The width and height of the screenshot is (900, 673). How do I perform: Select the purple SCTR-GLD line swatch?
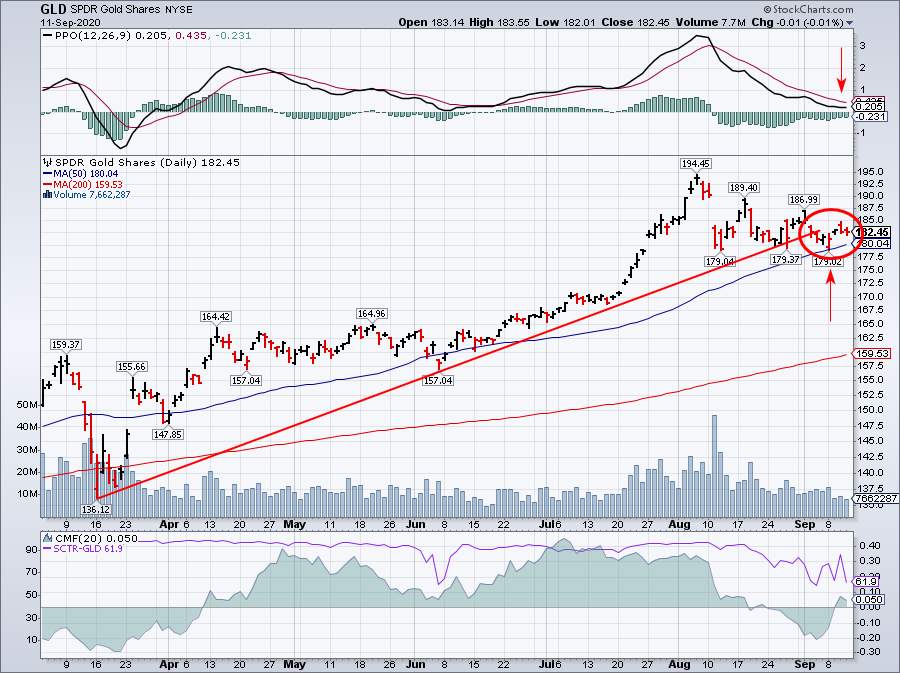click(48, 549)
